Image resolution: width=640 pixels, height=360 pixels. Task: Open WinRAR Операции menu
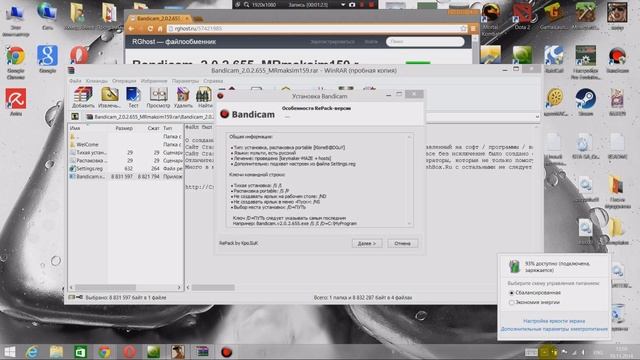(124, 81)
